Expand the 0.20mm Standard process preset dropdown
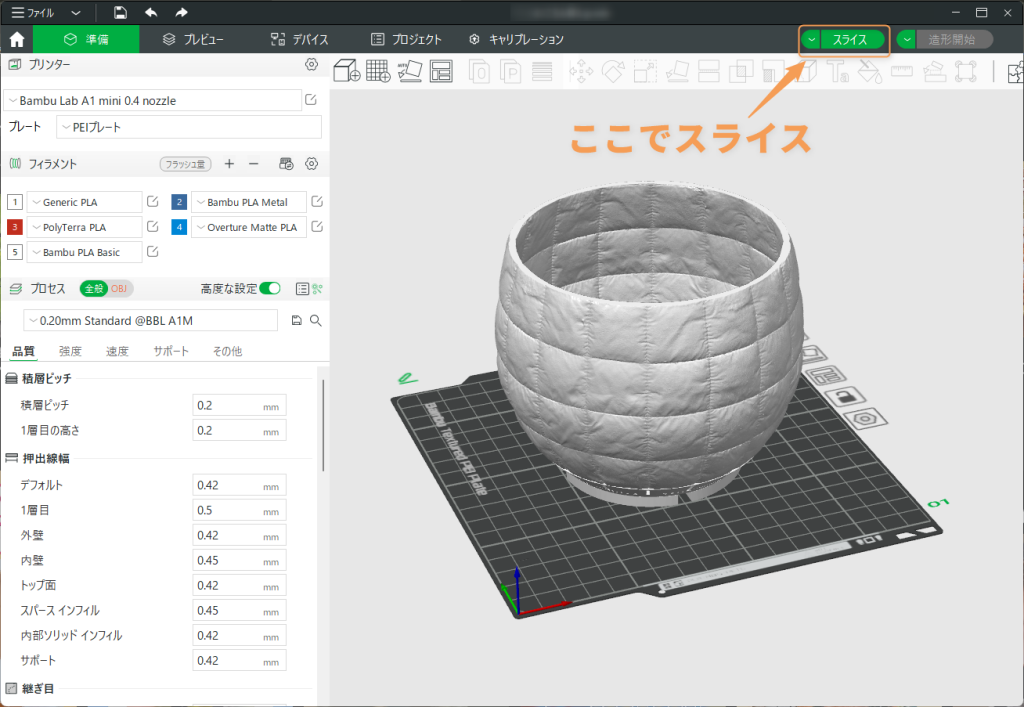This screenshot has width=1024, height=707. 150,320
